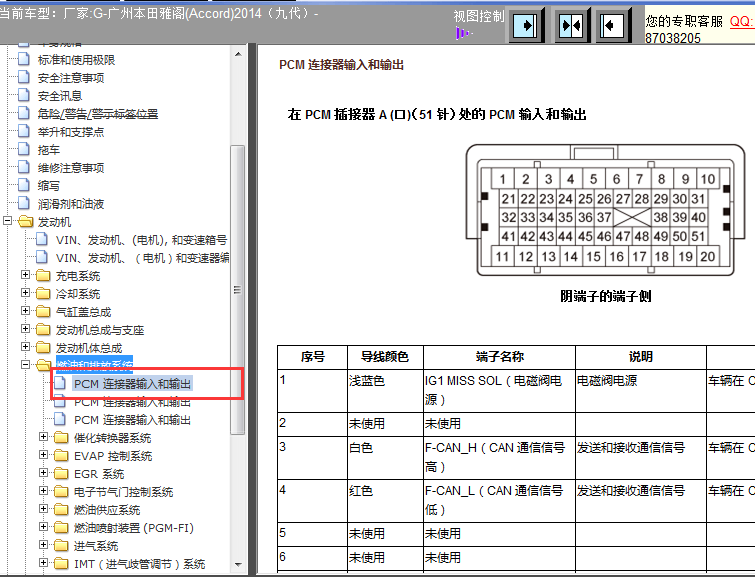Expand 燃油喷射装置 (PGM-FI) folder
Viewport: 755px width, 577px height.
coord(43,526)
